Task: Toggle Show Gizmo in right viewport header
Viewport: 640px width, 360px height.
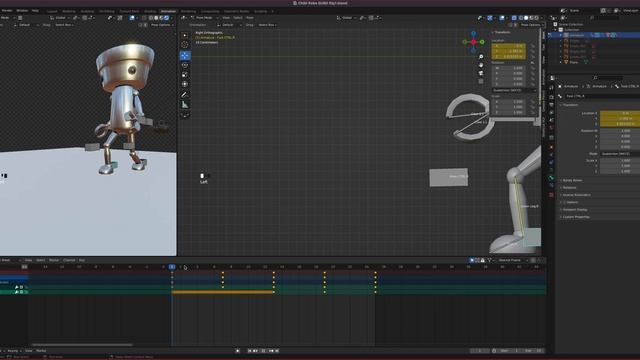Action: click(x=490, y=18)
